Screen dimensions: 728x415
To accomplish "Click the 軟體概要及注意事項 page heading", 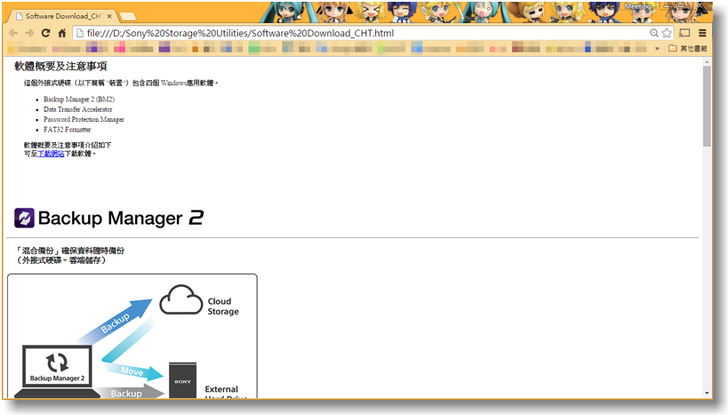I will click(60, 66).
